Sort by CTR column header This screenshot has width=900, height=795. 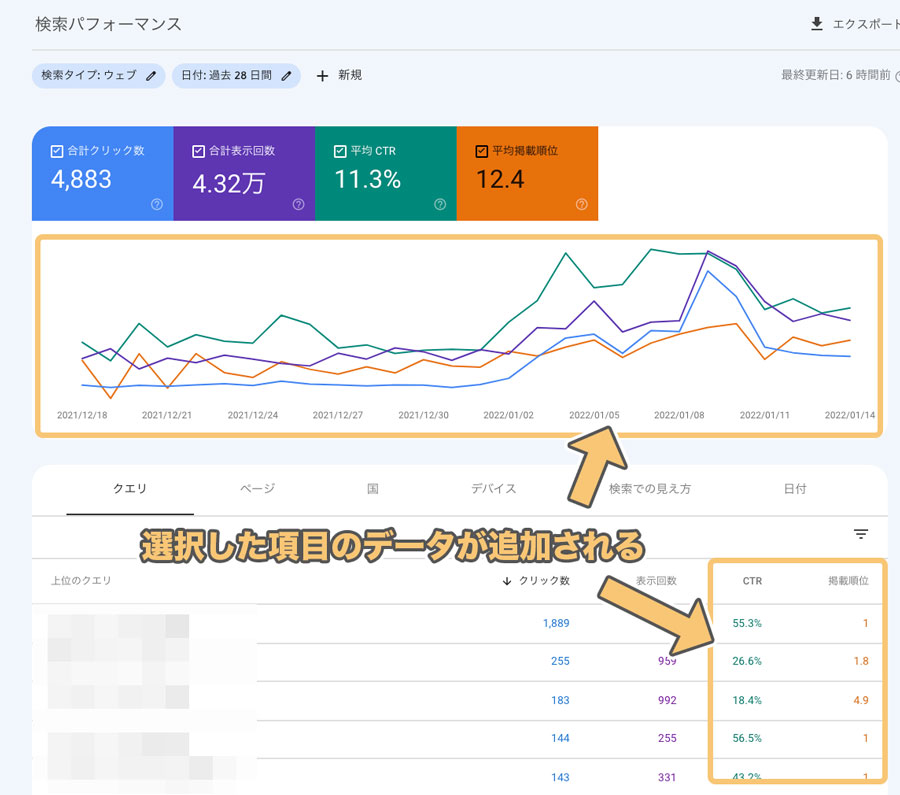752,581
